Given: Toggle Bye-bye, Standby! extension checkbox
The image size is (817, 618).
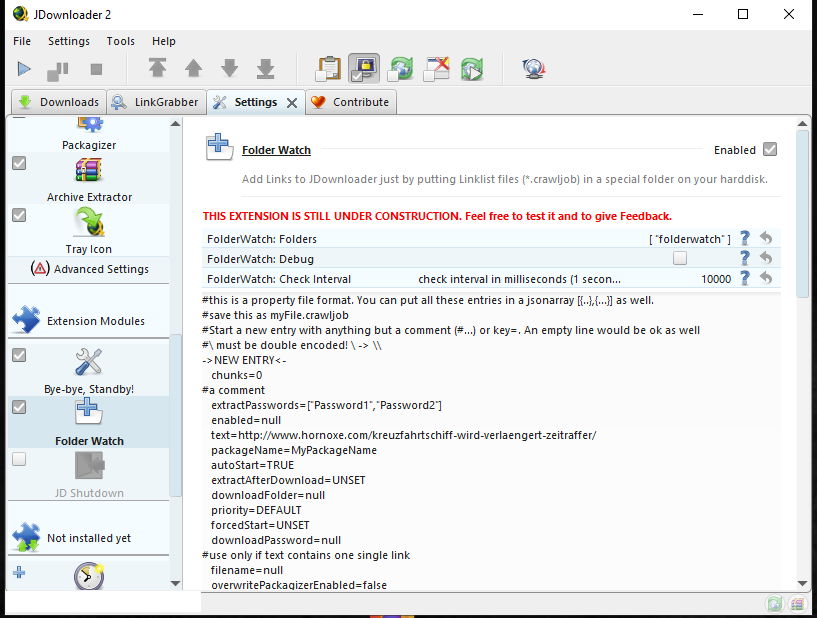Looking at the screenshot, I should [x=19, y=355].
